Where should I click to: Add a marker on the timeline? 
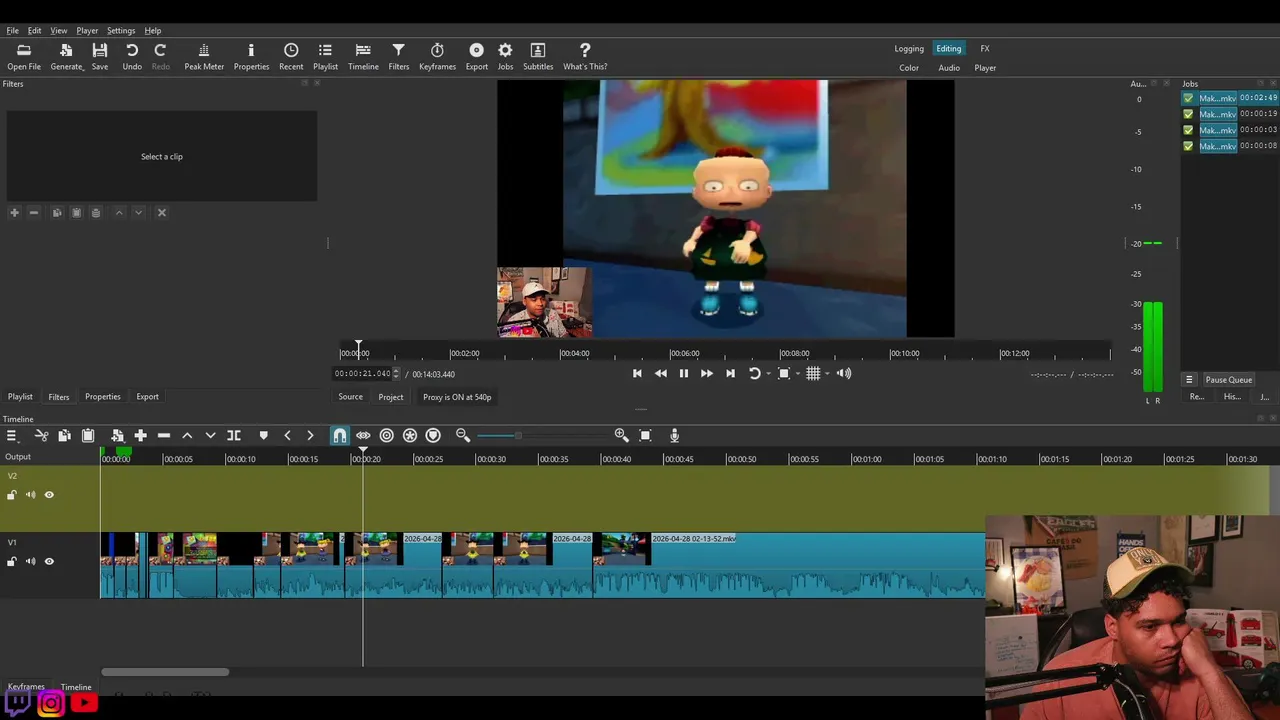pyautogui.click(x=263, y=435)
